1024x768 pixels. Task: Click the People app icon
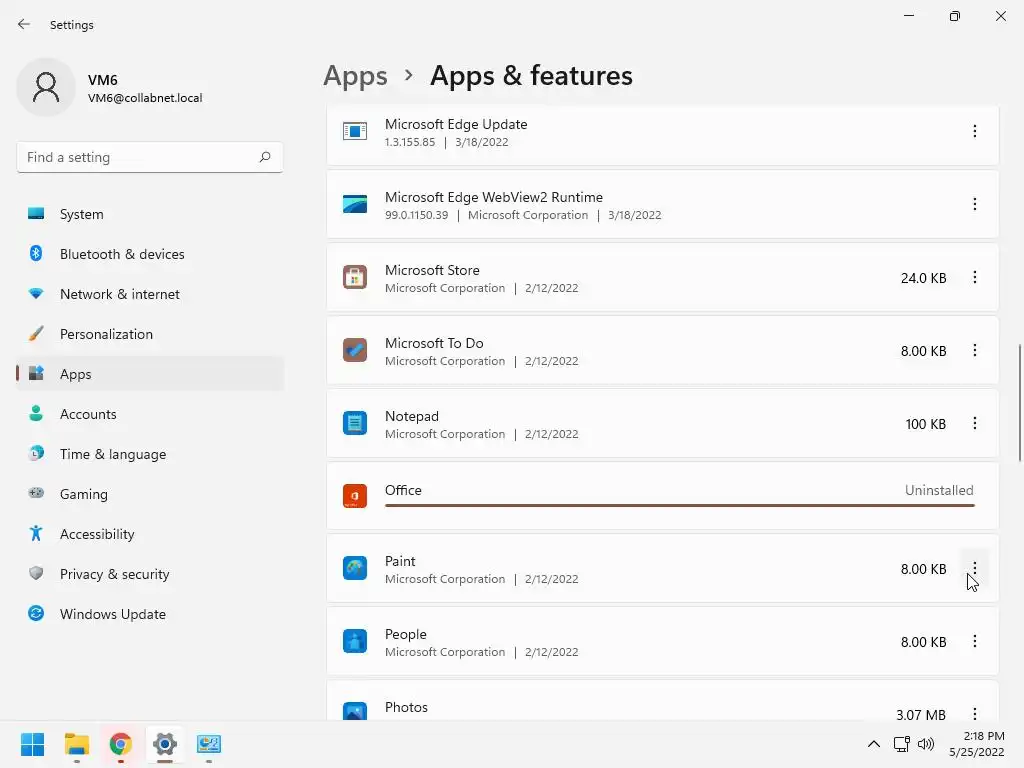click(355, 642)
